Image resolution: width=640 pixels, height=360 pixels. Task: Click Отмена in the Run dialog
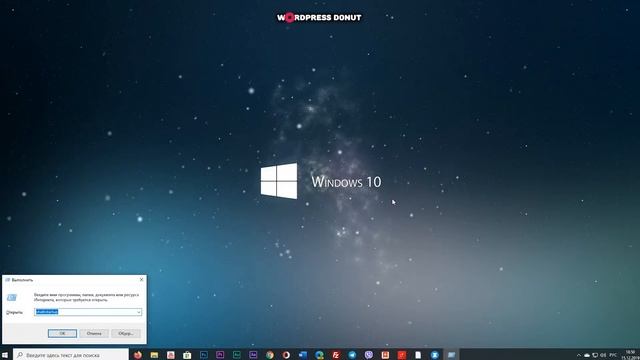[x=94, y=333]
